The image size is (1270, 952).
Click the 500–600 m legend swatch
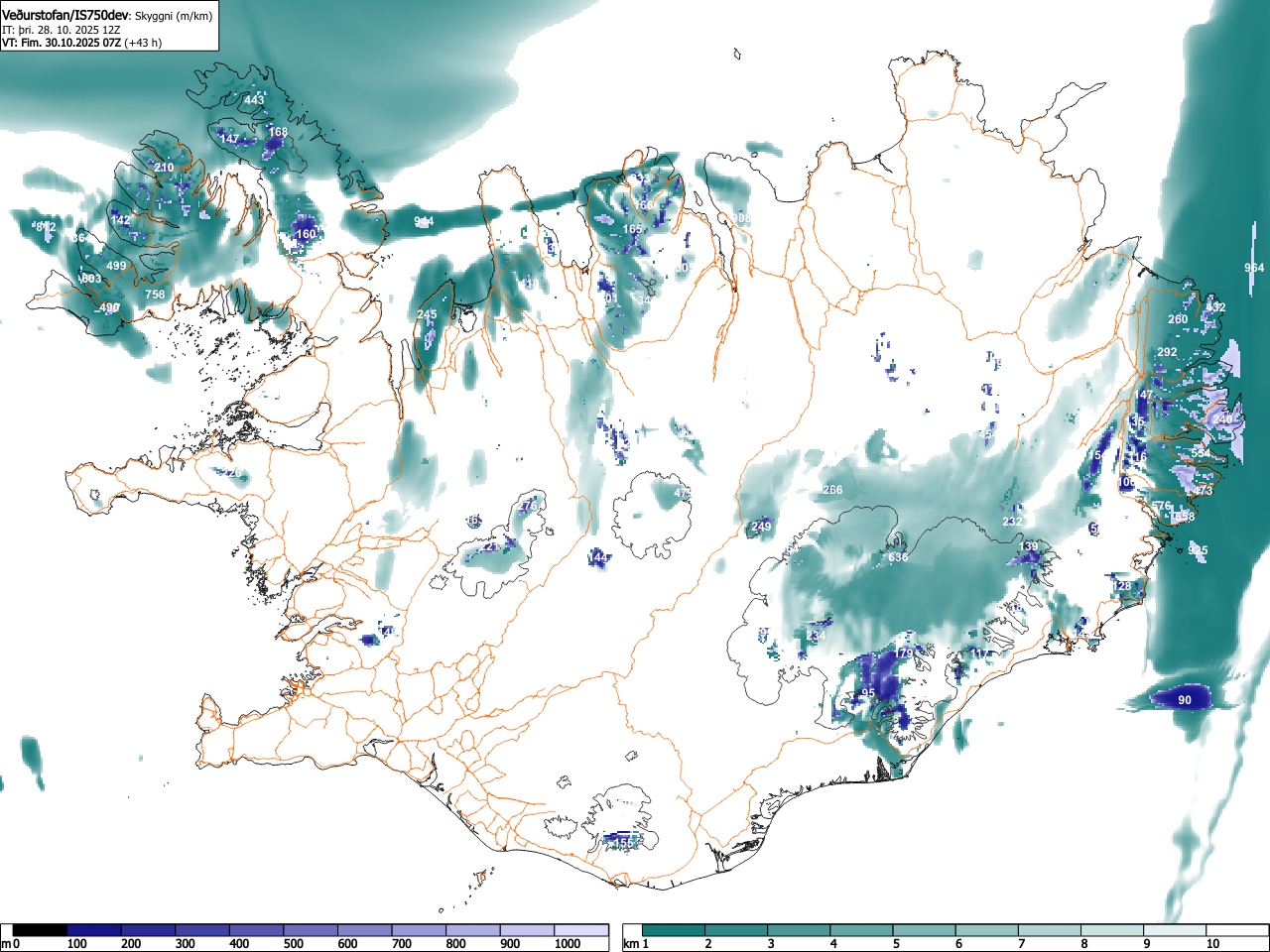(311, 930)
